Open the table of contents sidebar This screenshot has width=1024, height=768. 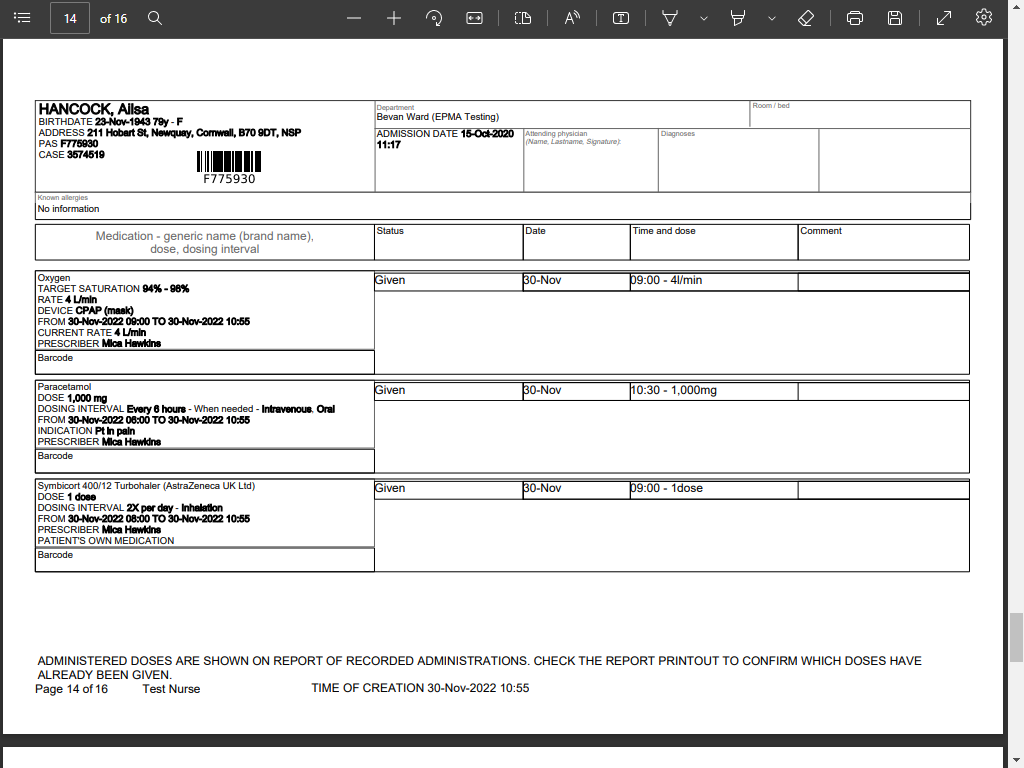tap(22, 18)
